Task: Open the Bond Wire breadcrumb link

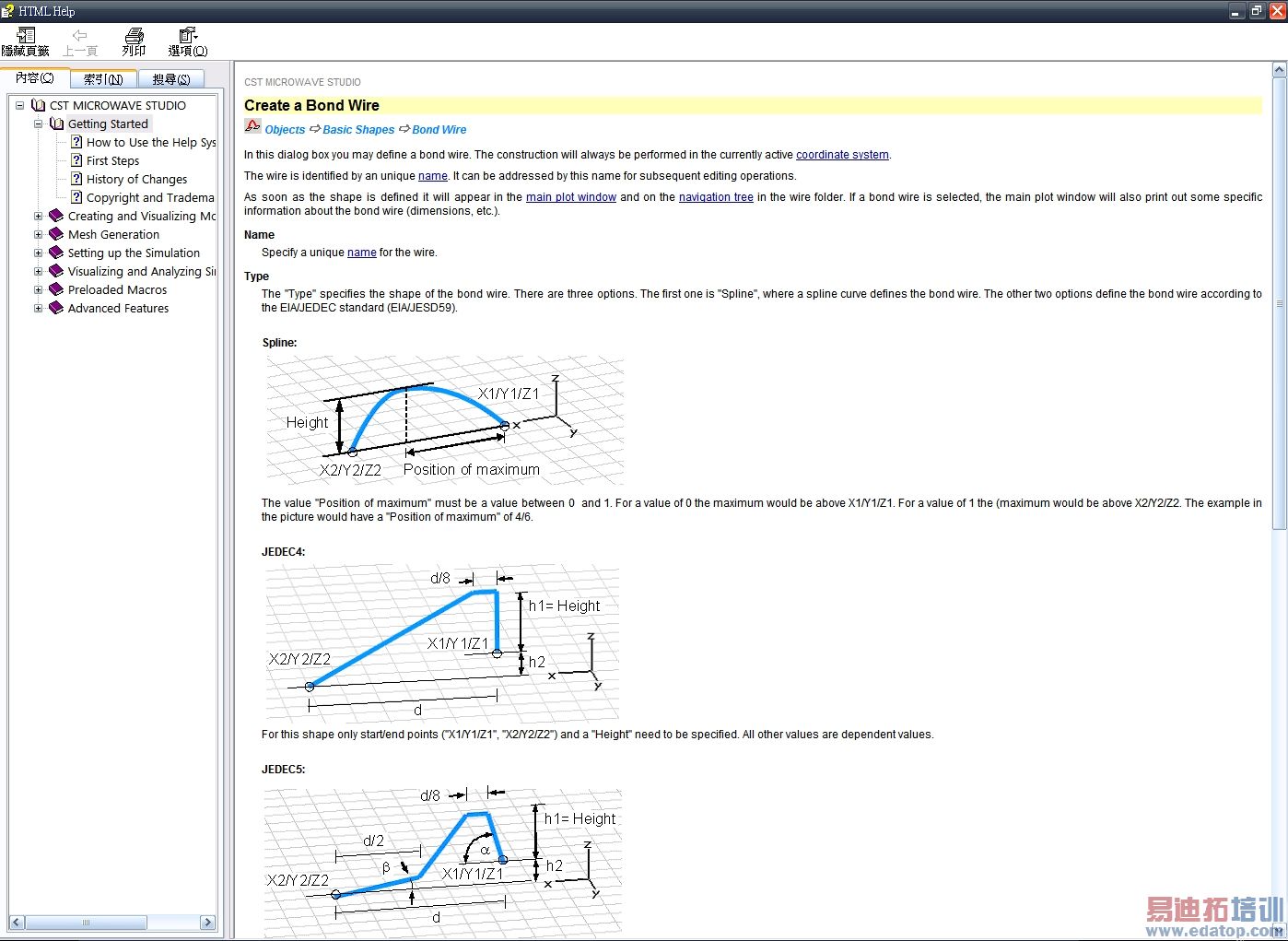Action: click(439, 130)
